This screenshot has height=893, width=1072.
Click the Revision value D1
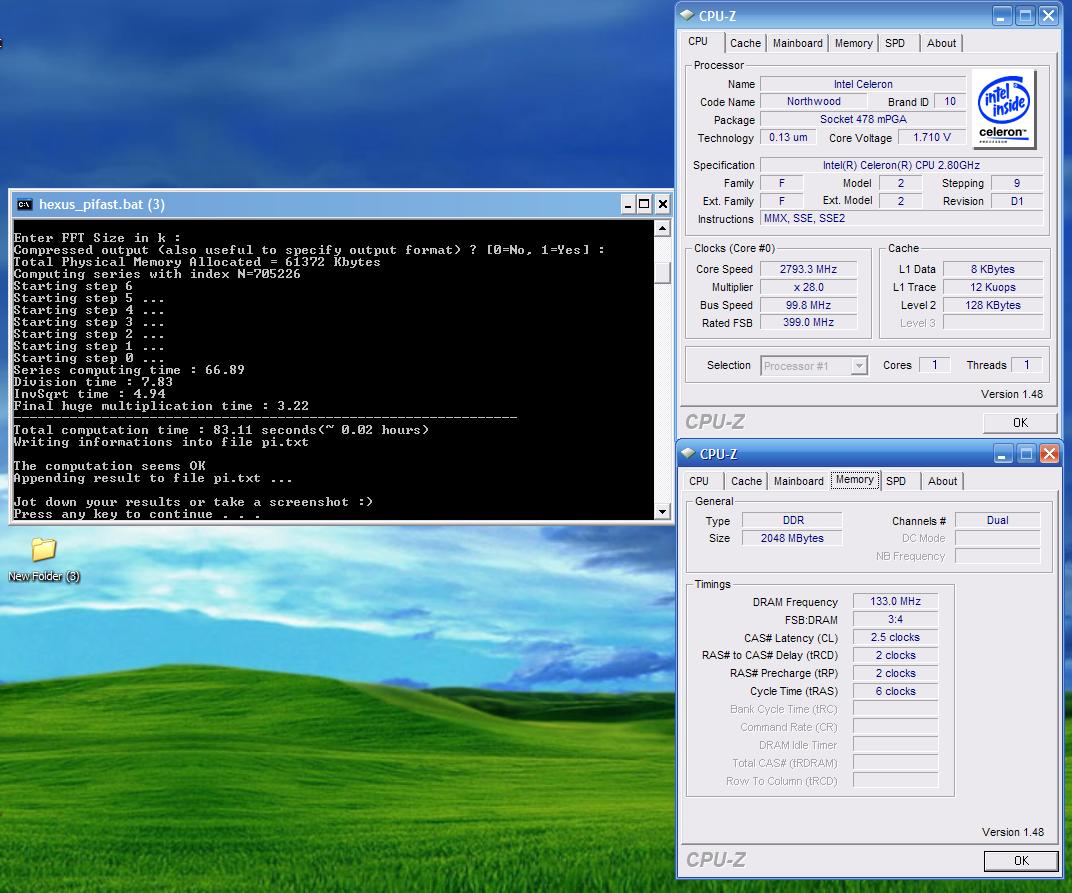point(1017,201)
